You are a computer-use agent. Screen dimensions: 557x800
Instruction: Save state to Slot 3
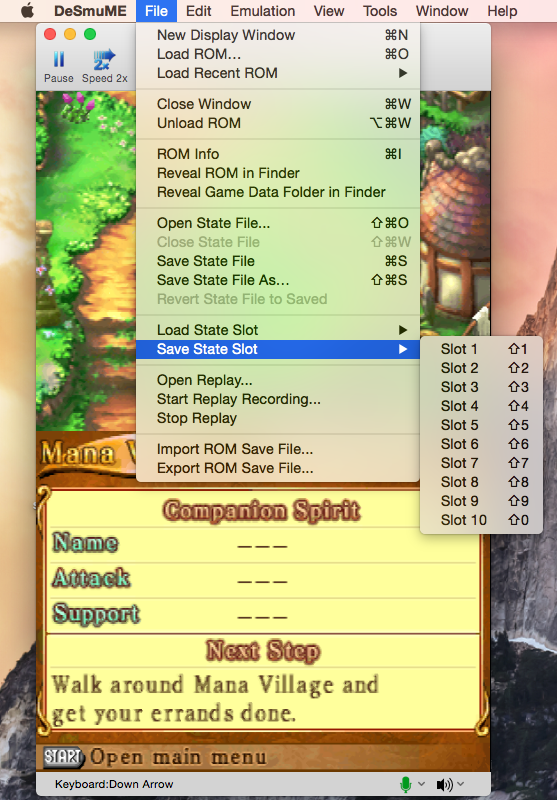(x=481, y=387)
